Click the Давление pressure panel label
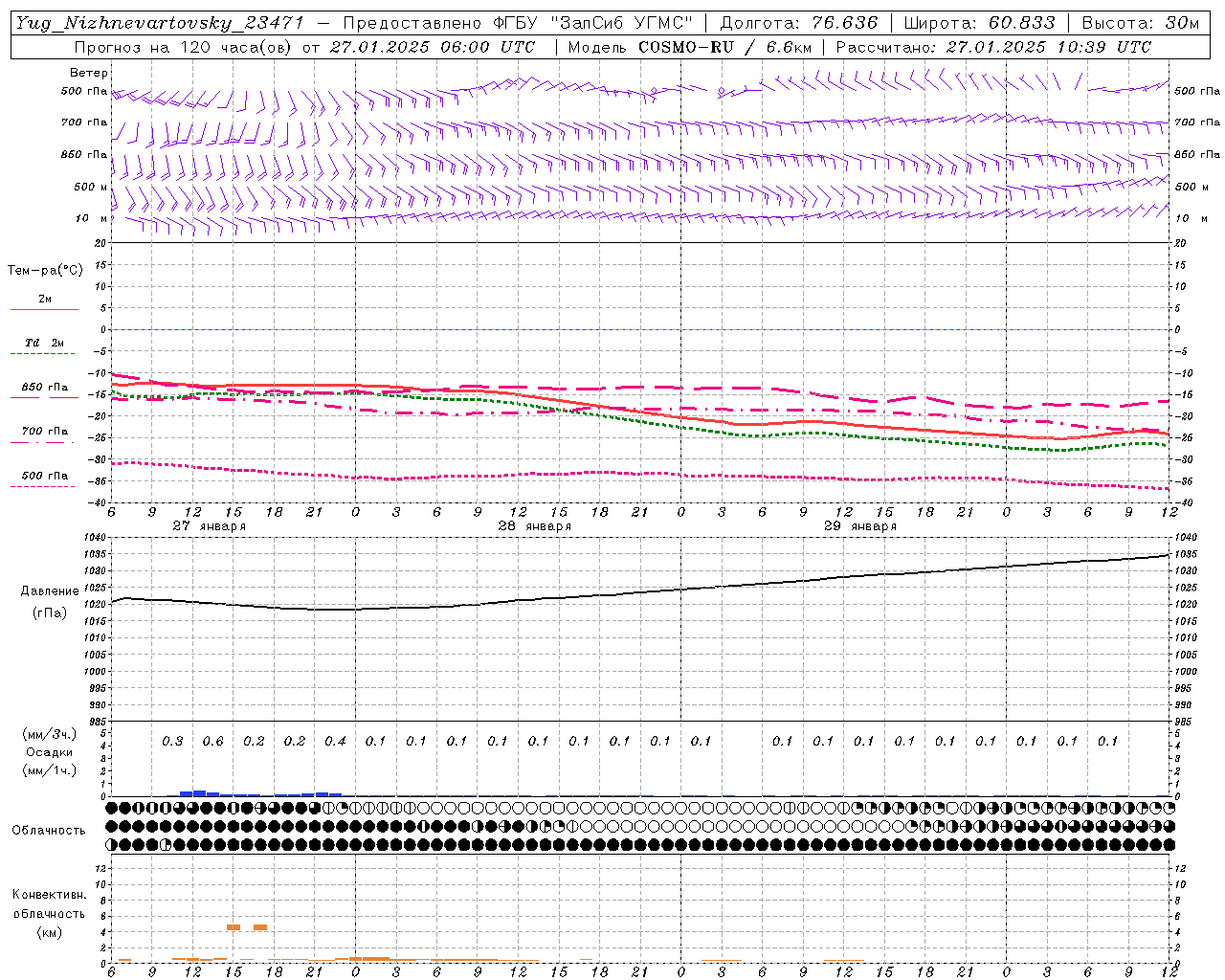This screenshot has width=1225, height=980. click(50, 591)
